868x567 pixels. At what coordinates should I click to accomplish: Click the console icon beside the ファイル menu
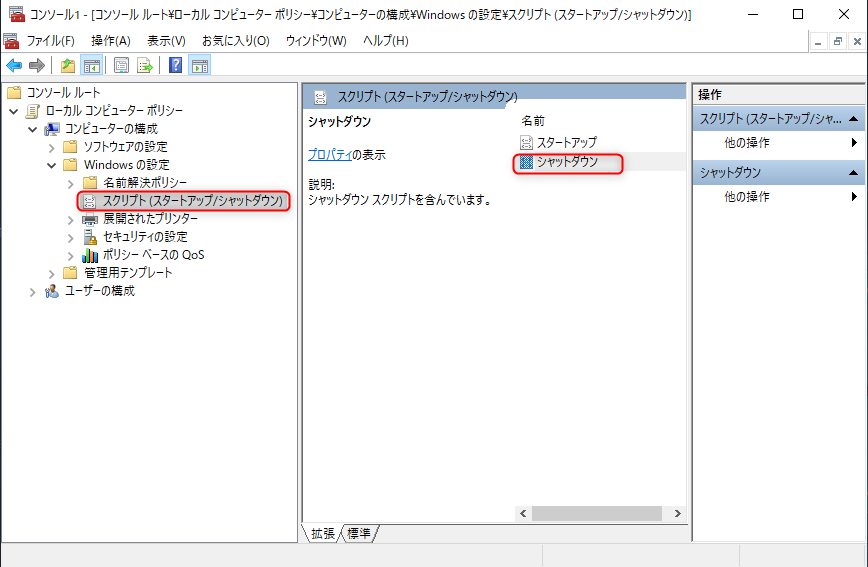pos(11,40)
